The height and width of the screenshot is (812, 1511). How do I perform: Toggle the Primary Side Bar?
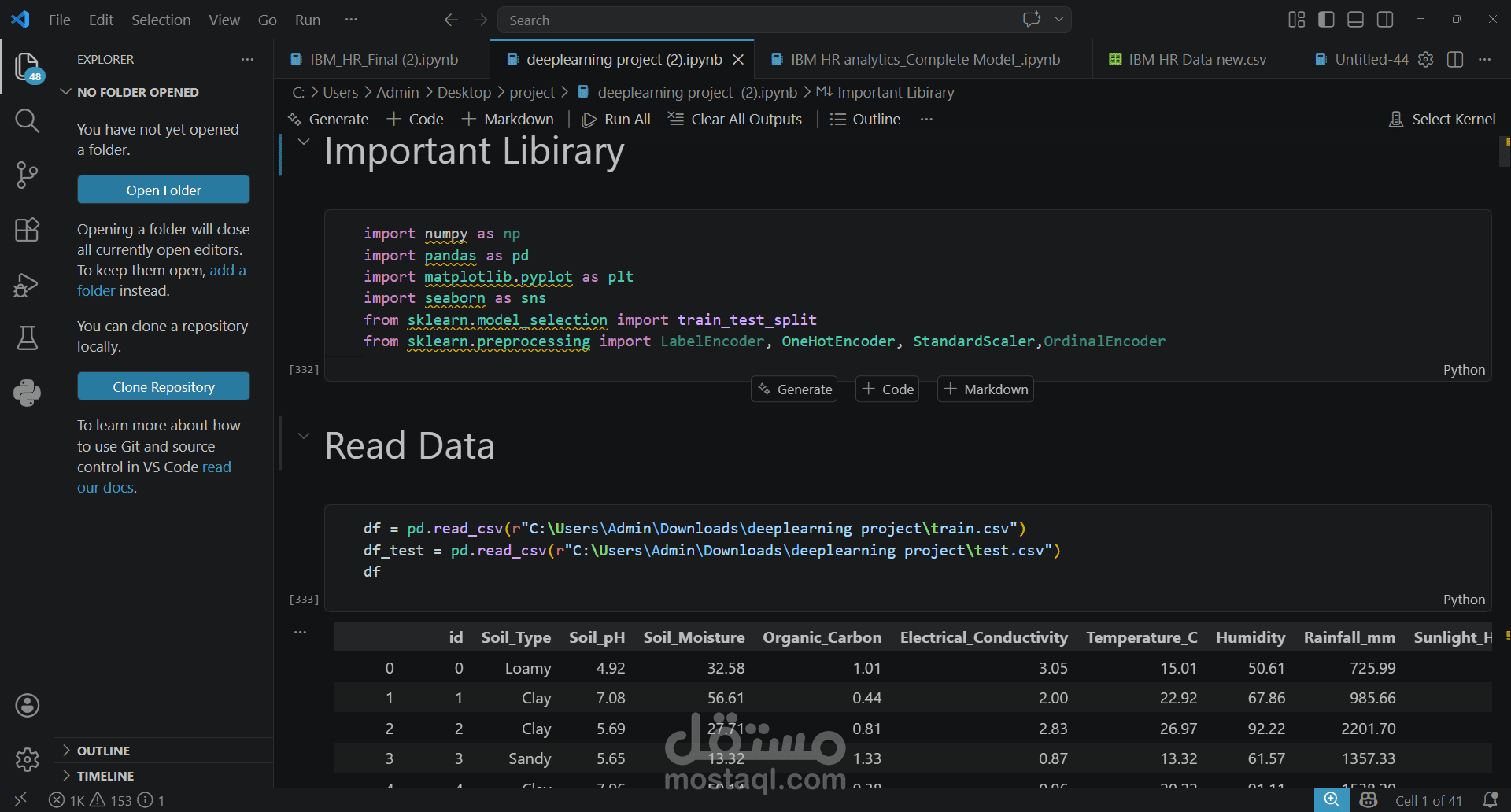click(1326, 20)
